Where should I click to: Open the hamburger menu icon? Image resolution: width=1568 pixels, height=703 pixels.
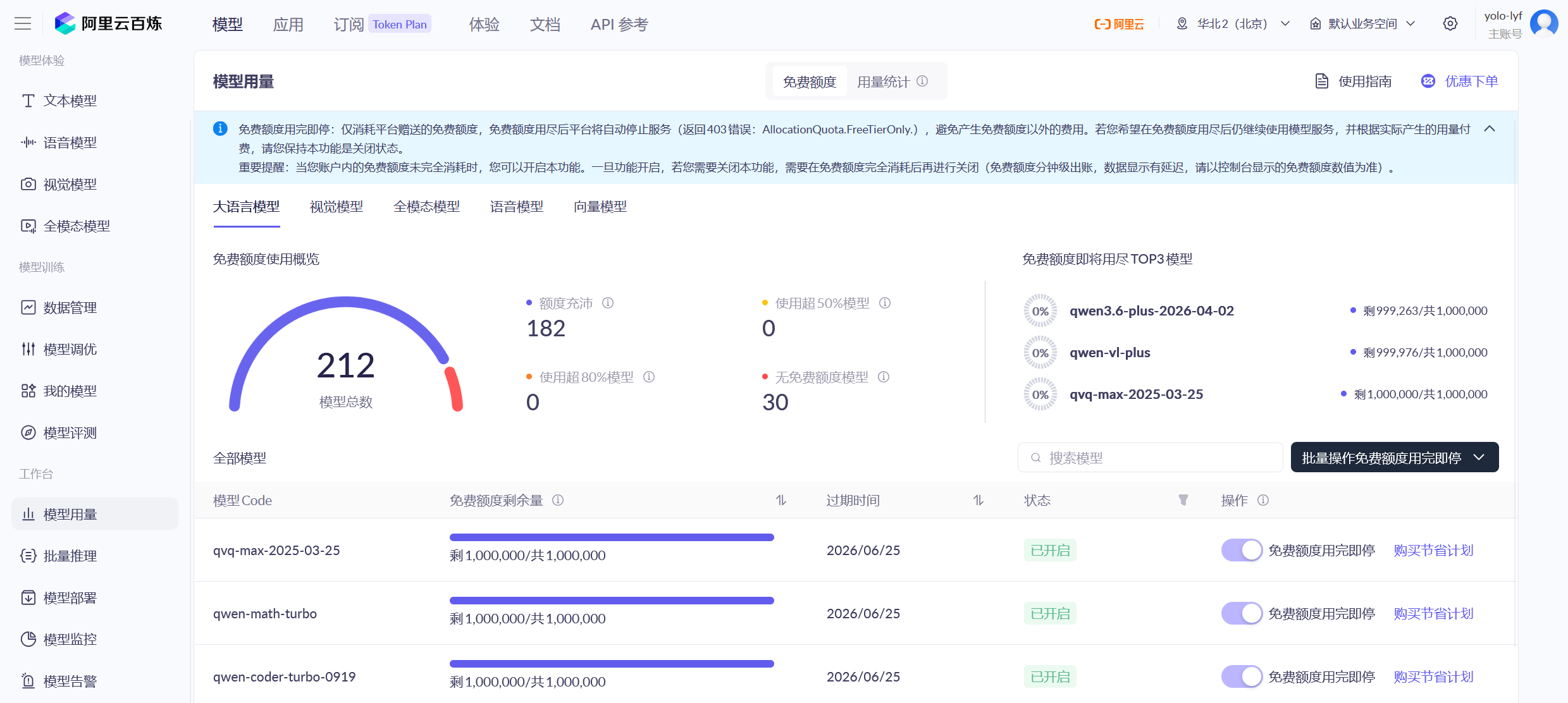point(23,24)
